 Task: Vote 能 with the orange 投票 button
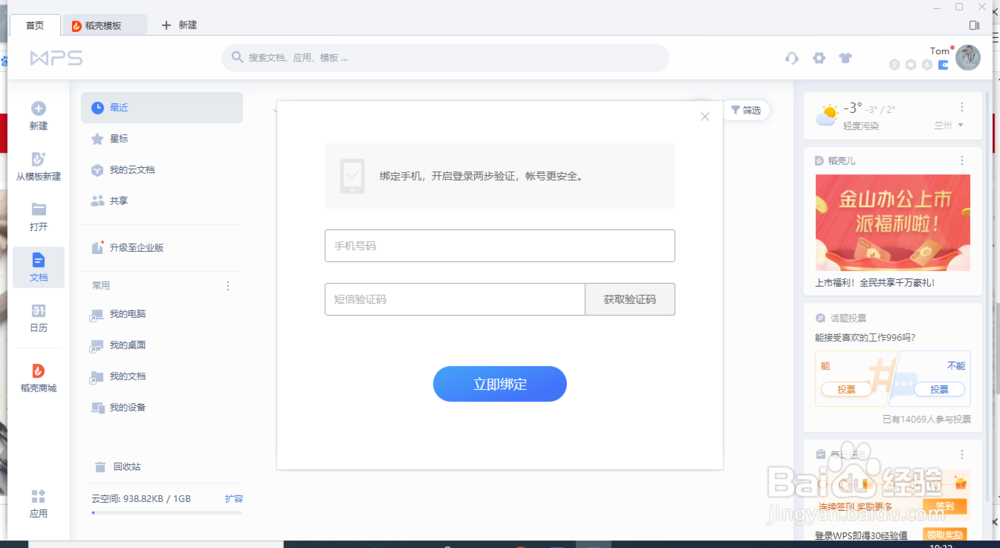pyautogui.click(x=846, y=389)
